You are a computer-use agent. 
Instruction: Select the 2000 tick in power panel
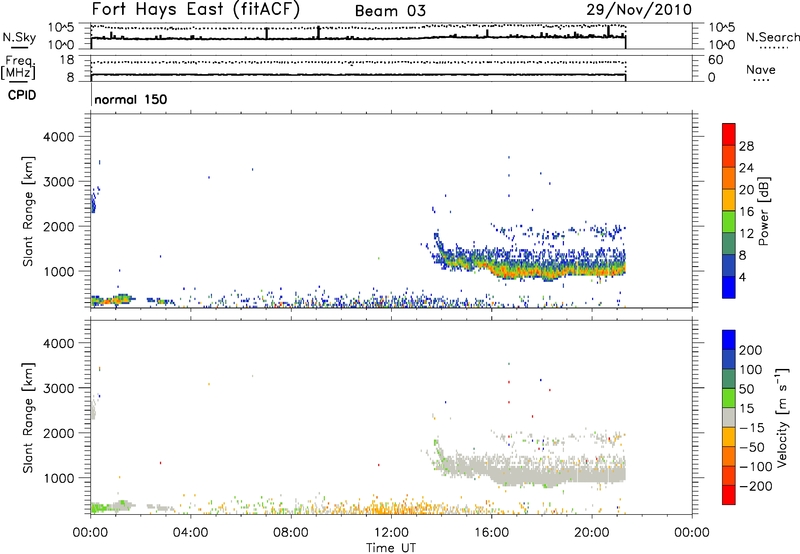58,226
